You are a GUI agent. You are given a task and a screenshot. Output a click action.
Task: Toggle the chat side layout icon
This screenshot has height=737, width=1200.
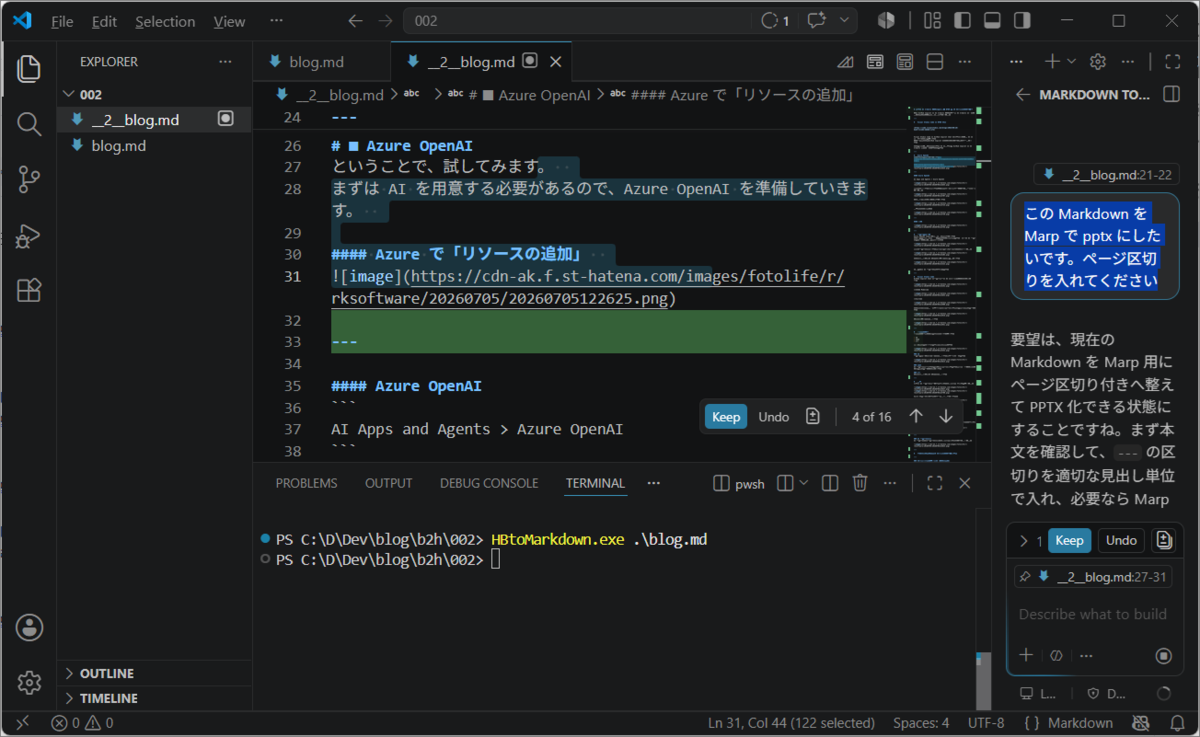1171,94
